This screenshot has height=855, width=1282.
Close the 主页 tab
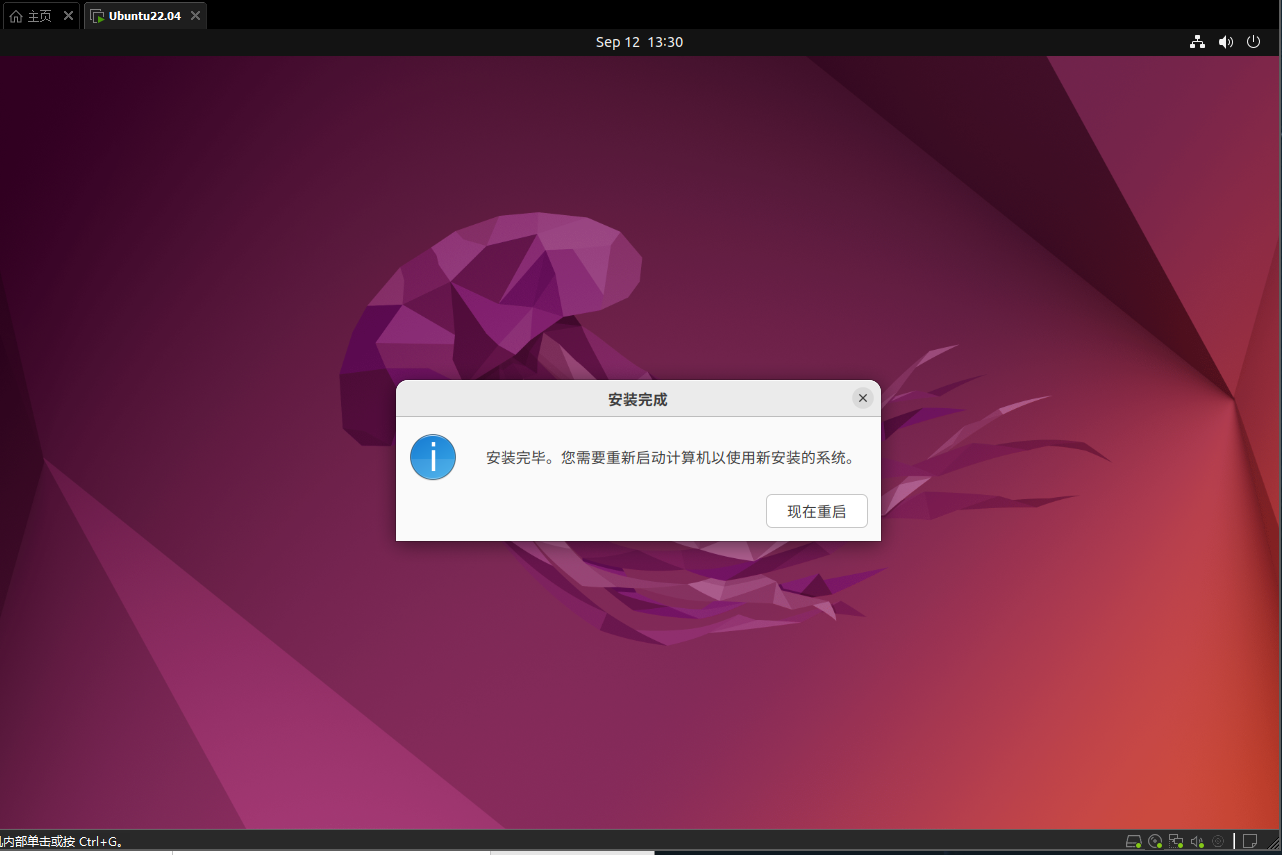coord(68,16)
